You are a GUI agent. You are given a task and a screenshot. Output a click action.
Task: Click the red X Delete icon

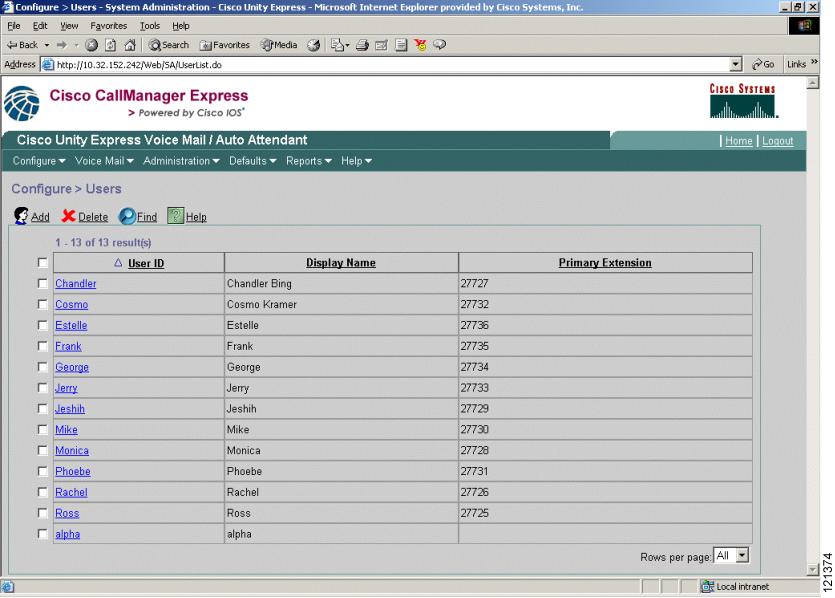coord(68,216)
